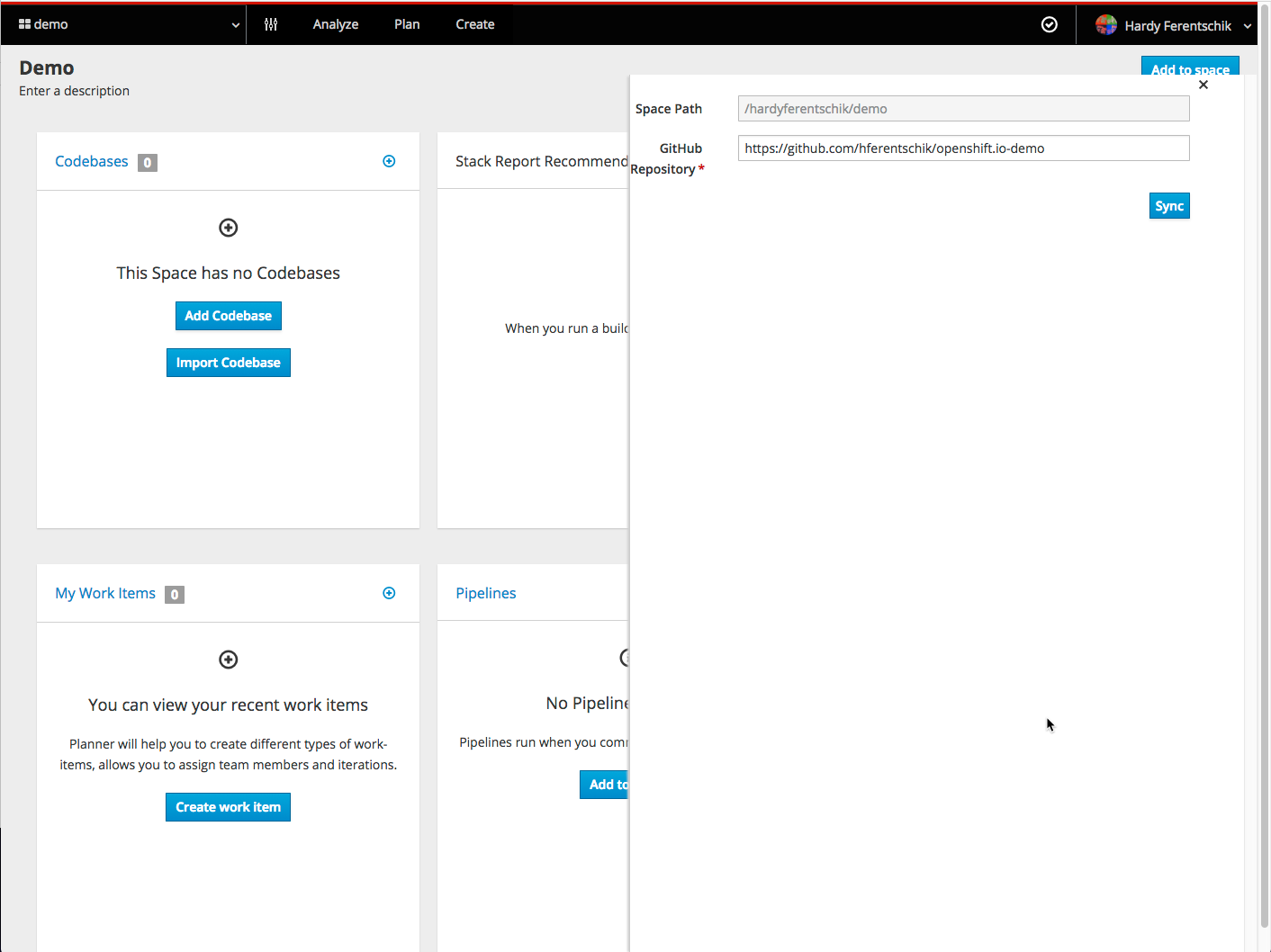
Task: Click the sliders settings icon in the top bar
Action: [271, 24]
